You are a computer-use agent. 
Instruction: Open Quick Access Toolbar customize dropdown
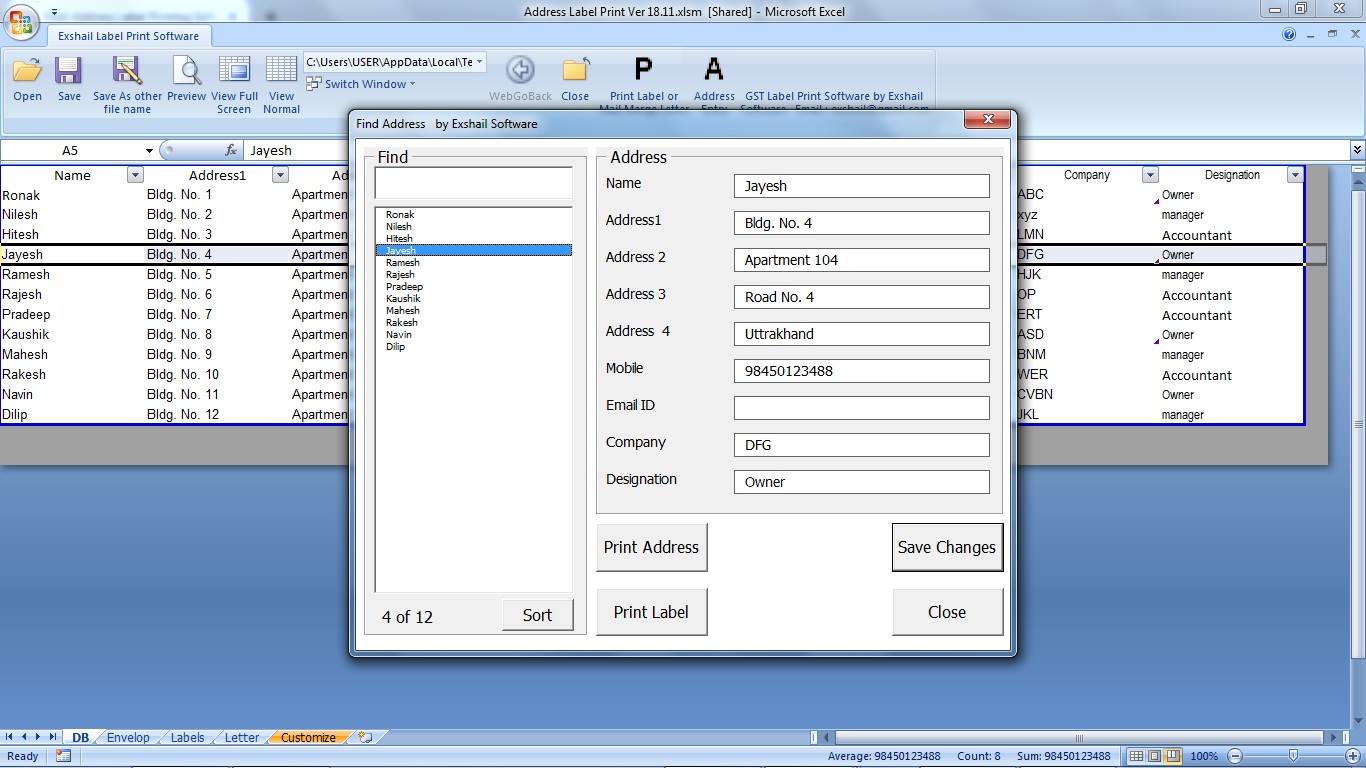tap(54, 12)
